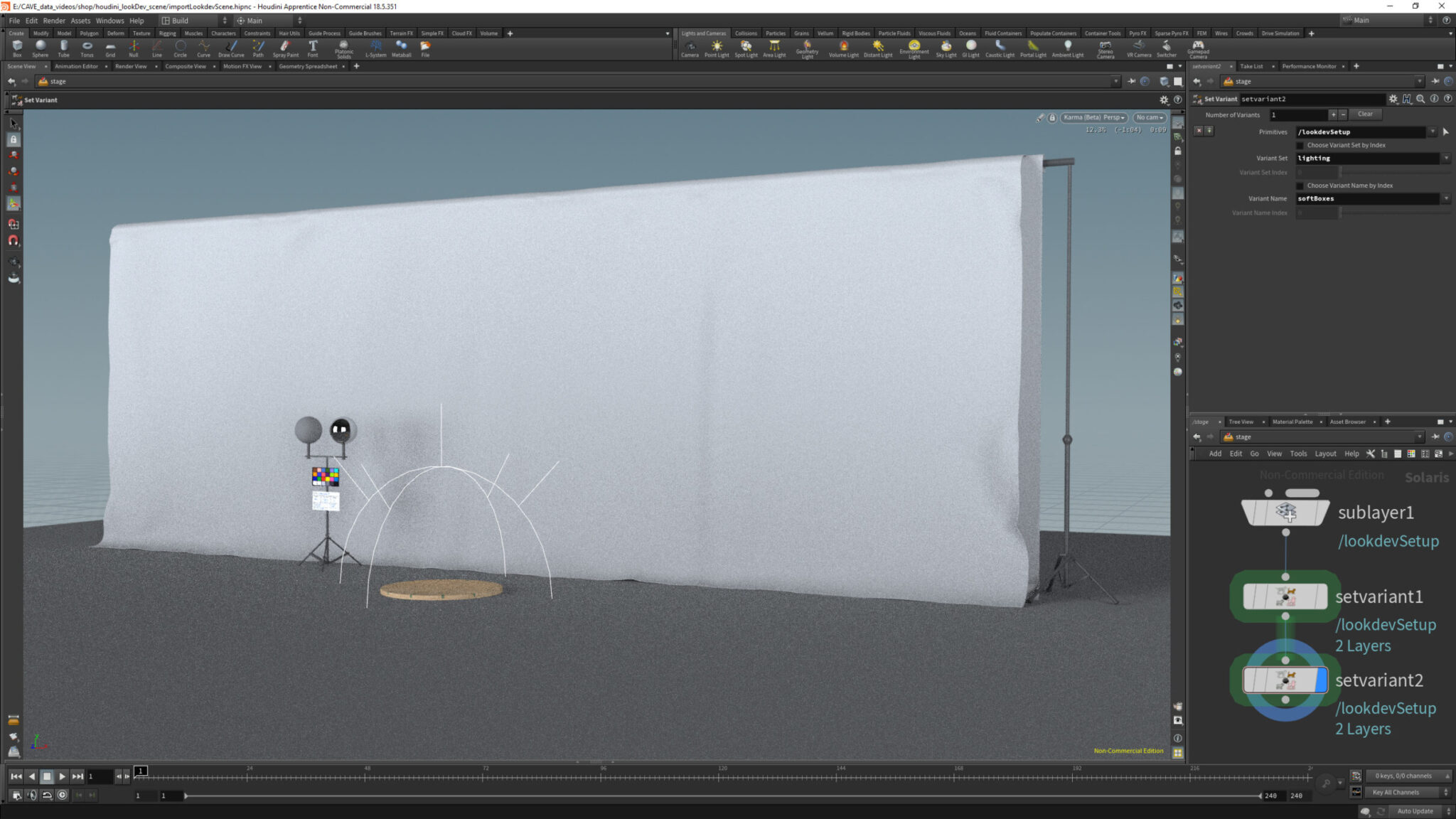Enable Choose Variant Name by Index
The image size is (1456, 819).
click(1300, 185)
